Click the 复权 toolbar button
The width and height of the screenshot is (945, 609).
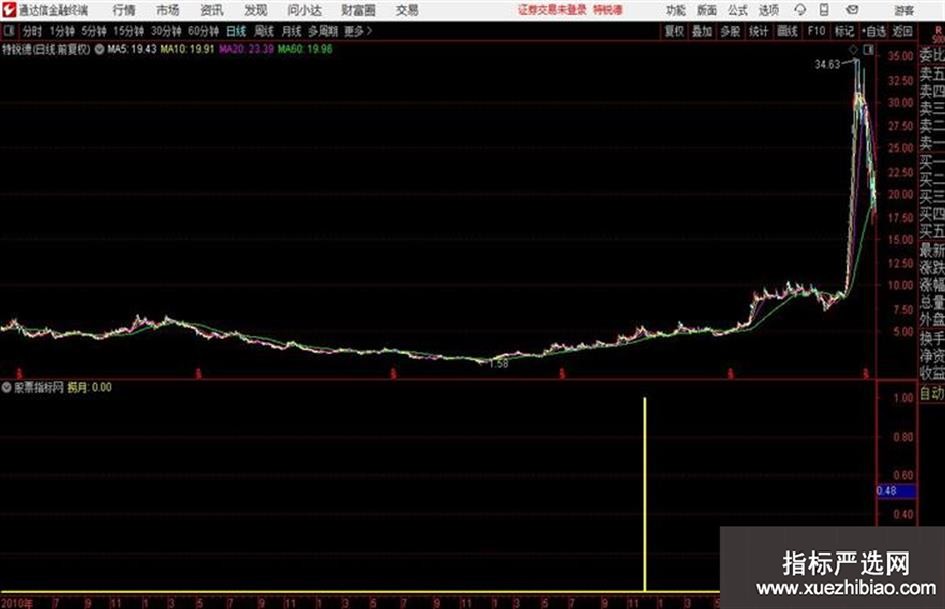[674, 31]
